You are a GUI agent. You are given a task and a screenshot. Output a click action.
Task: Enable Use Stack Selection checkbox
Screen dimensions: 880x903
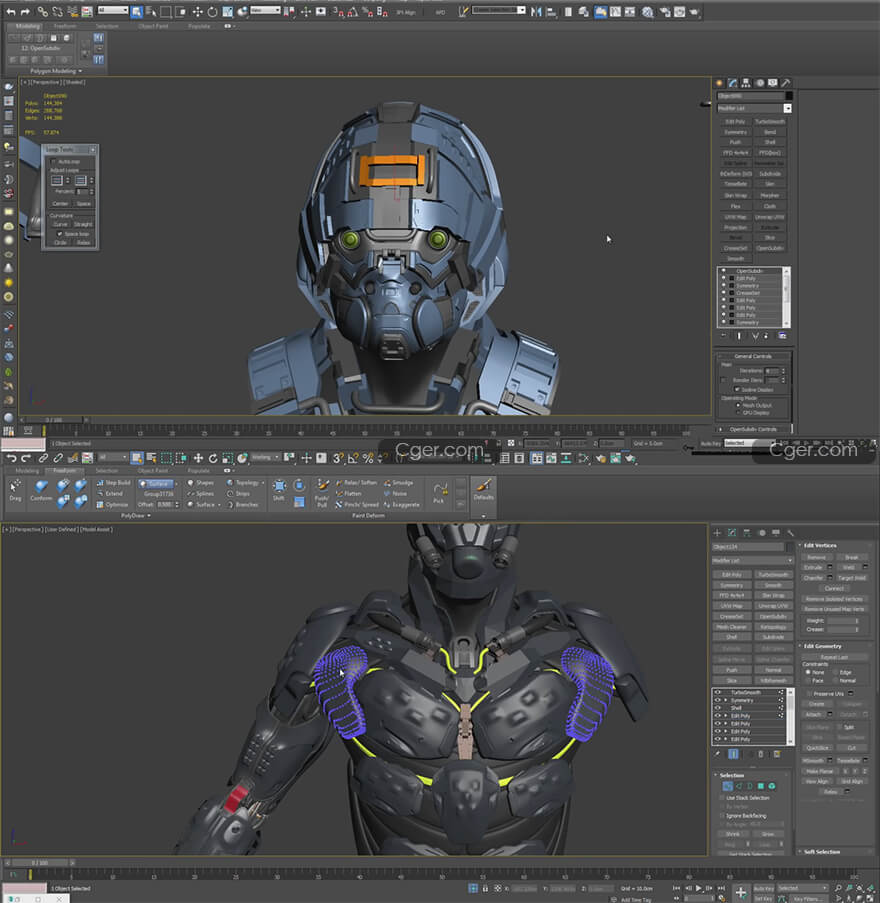click(722, 798)
